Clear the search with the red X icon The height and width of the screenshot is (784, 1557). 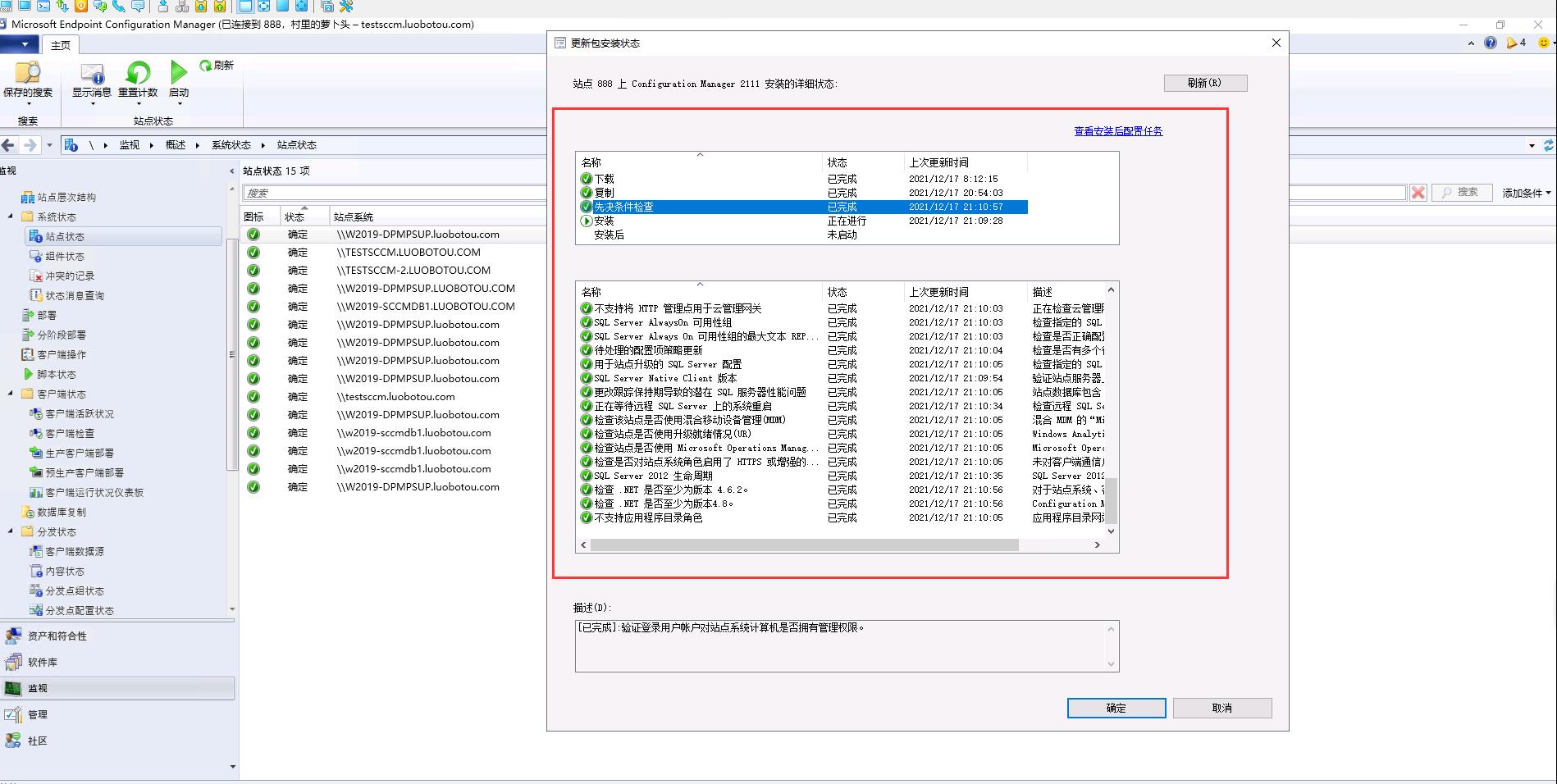pyautogui.click(x=1418, y=193)
